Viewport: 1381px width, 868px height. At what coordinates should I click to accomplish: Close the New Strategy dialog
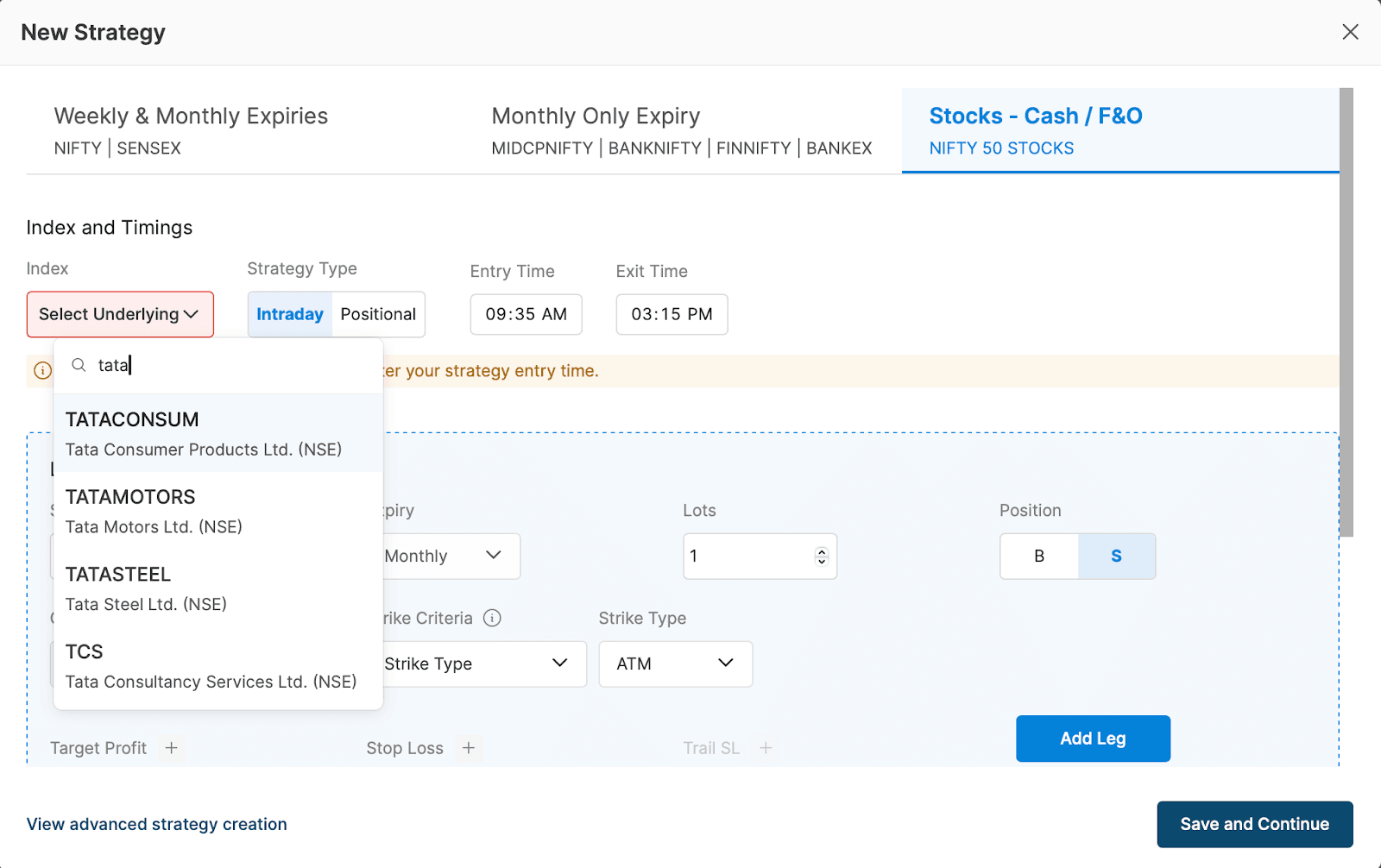click(1350, 32)
